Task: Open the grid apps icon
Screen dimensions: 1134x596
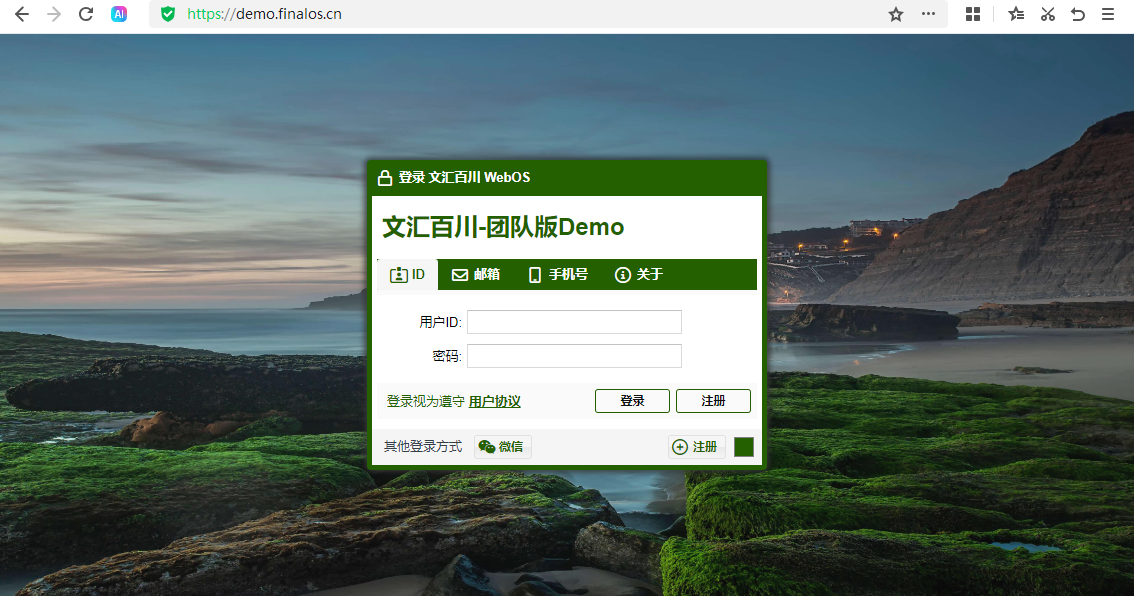Action: [973, 14]
